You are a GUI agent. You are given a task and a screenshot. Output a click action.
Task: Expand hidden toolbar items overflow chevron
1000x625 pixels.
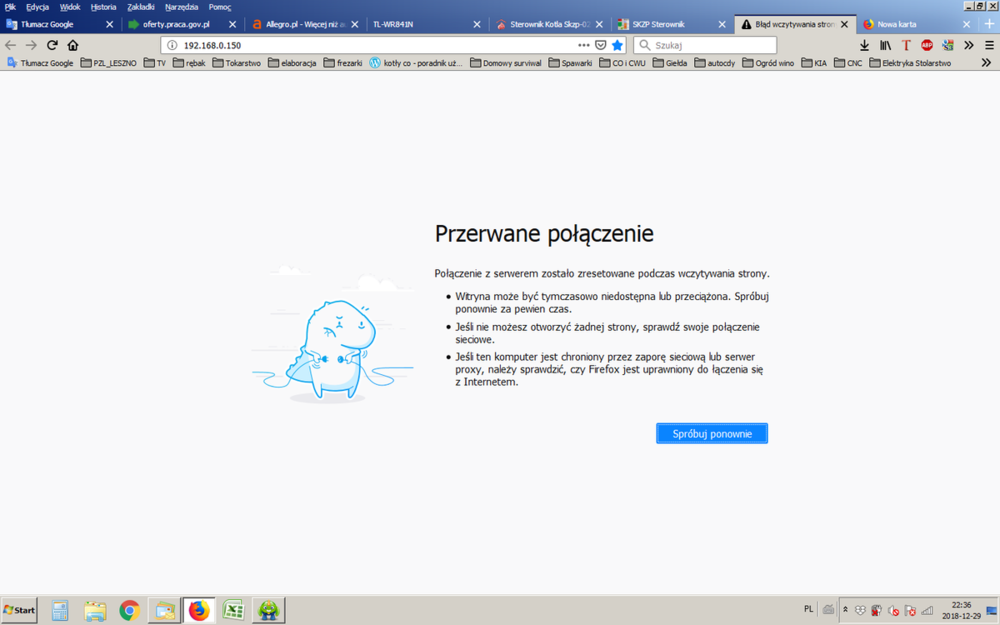click(x=968, y=45)
